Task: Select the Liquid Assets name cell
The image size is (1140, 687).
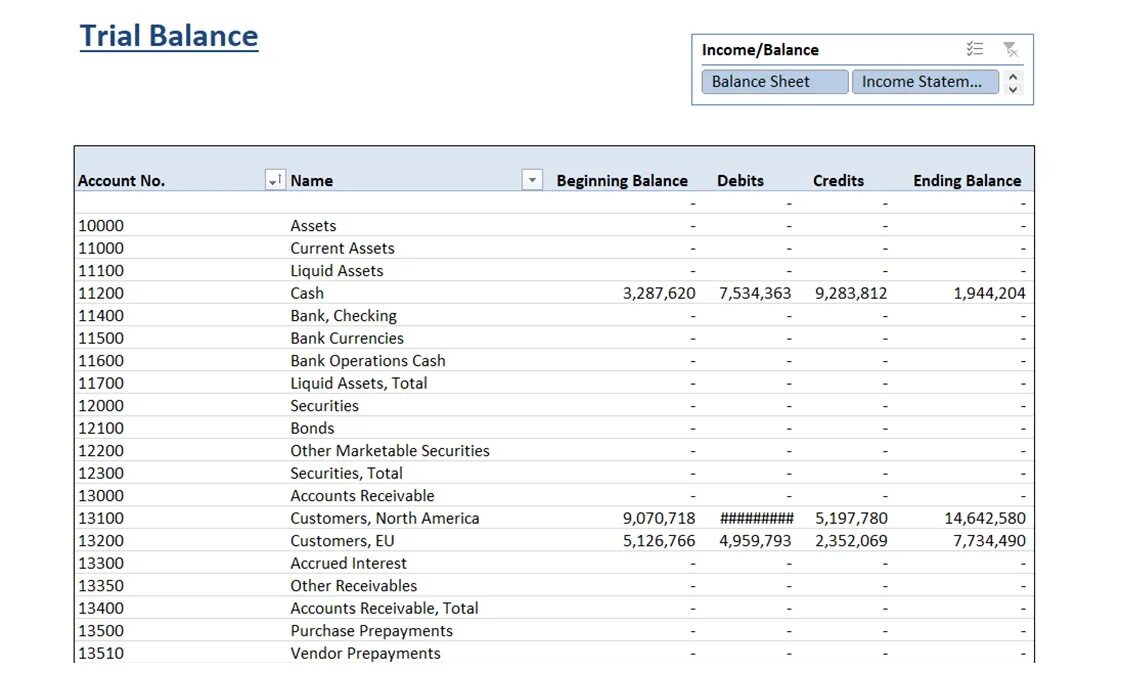Action: pos(337,270)
